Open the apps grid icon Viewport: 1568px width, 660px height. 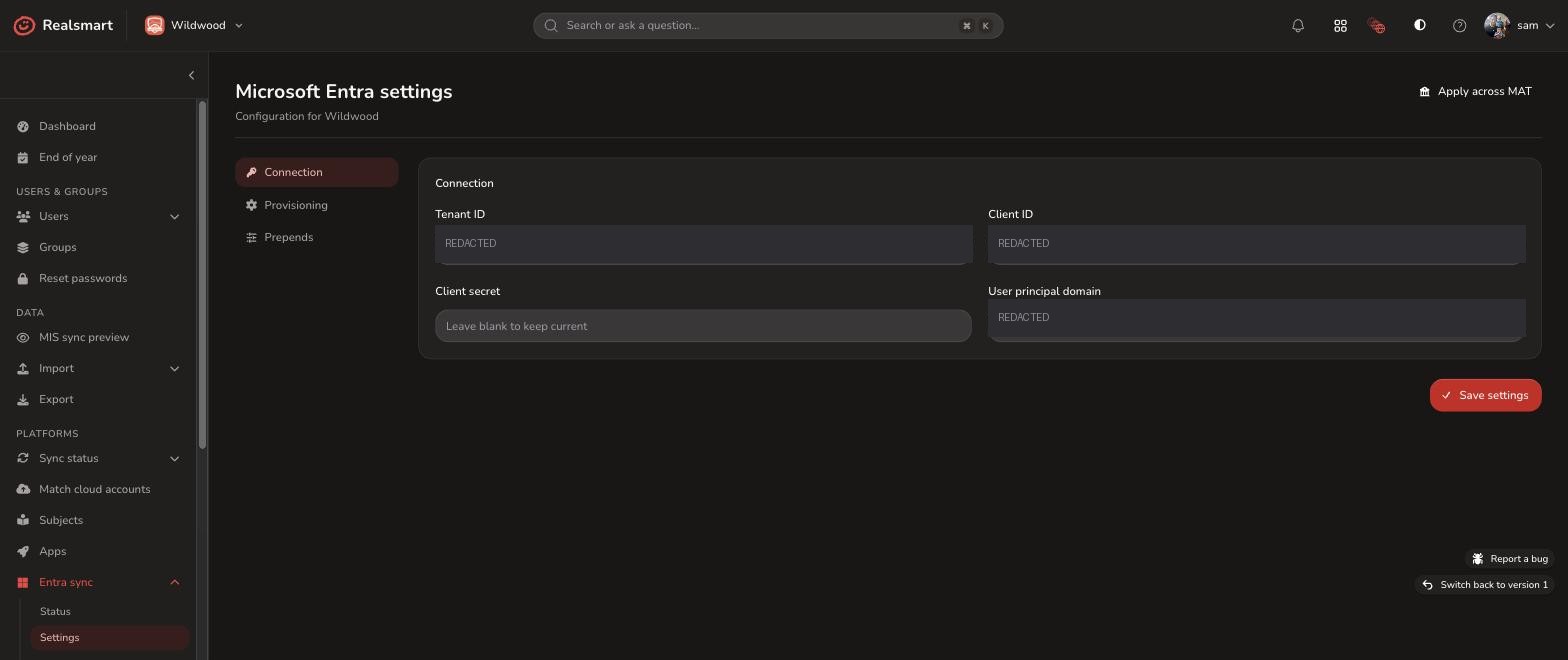click(1340, 26)
